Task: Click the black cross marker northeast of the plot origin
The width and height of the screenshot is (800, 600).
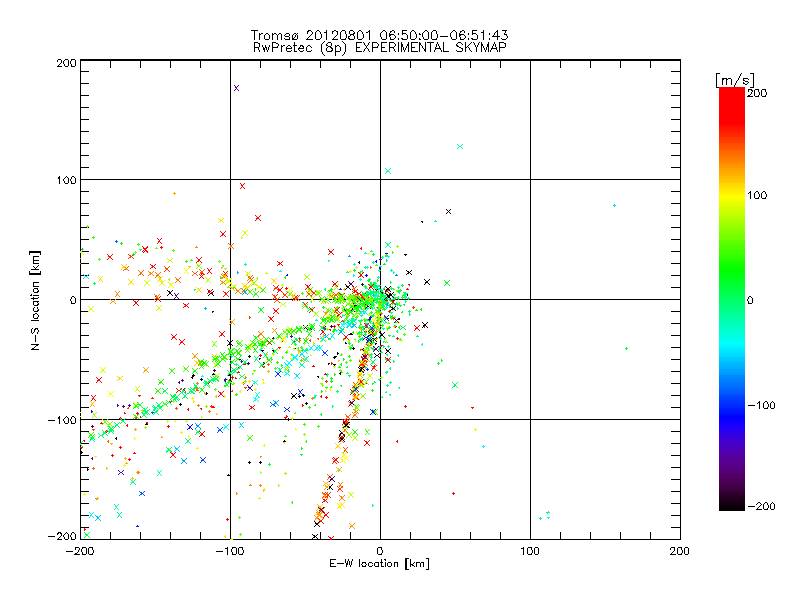Action: coord(448,211)
